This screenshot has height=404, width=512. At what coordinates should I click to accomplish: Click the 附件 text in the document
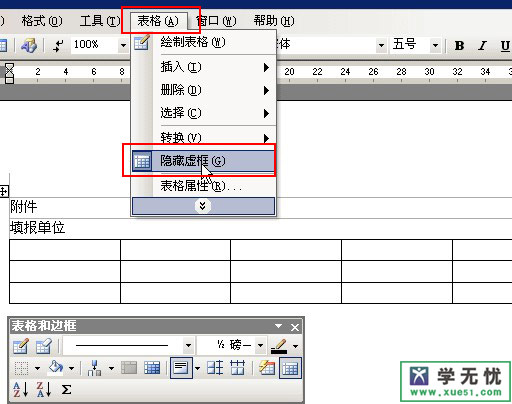[24, 207]
